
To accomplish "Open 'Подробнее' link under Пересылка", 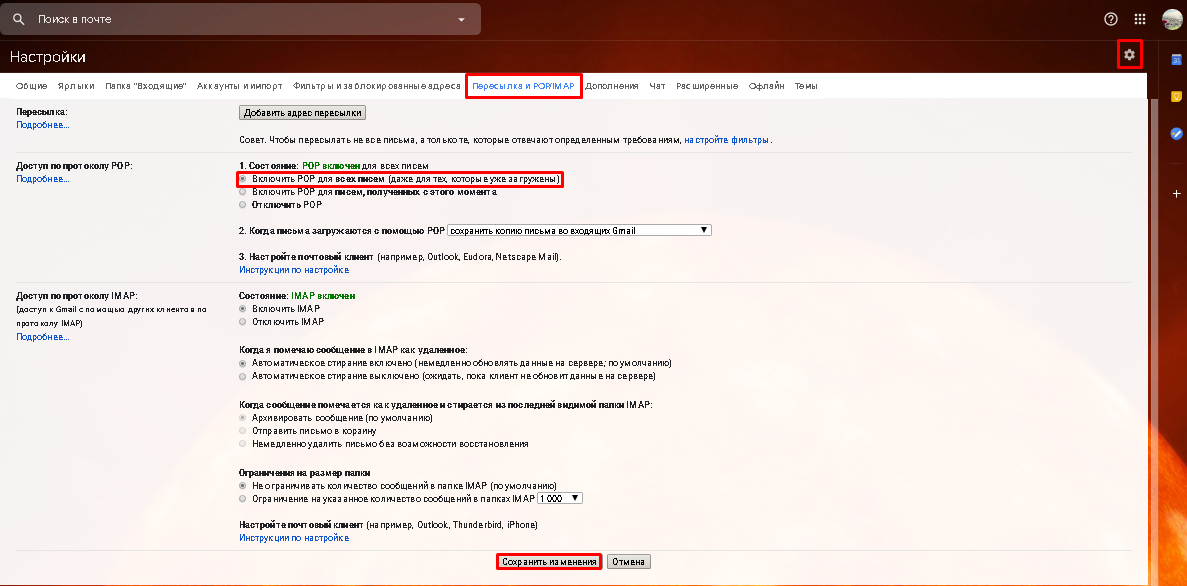I will 42,125.
